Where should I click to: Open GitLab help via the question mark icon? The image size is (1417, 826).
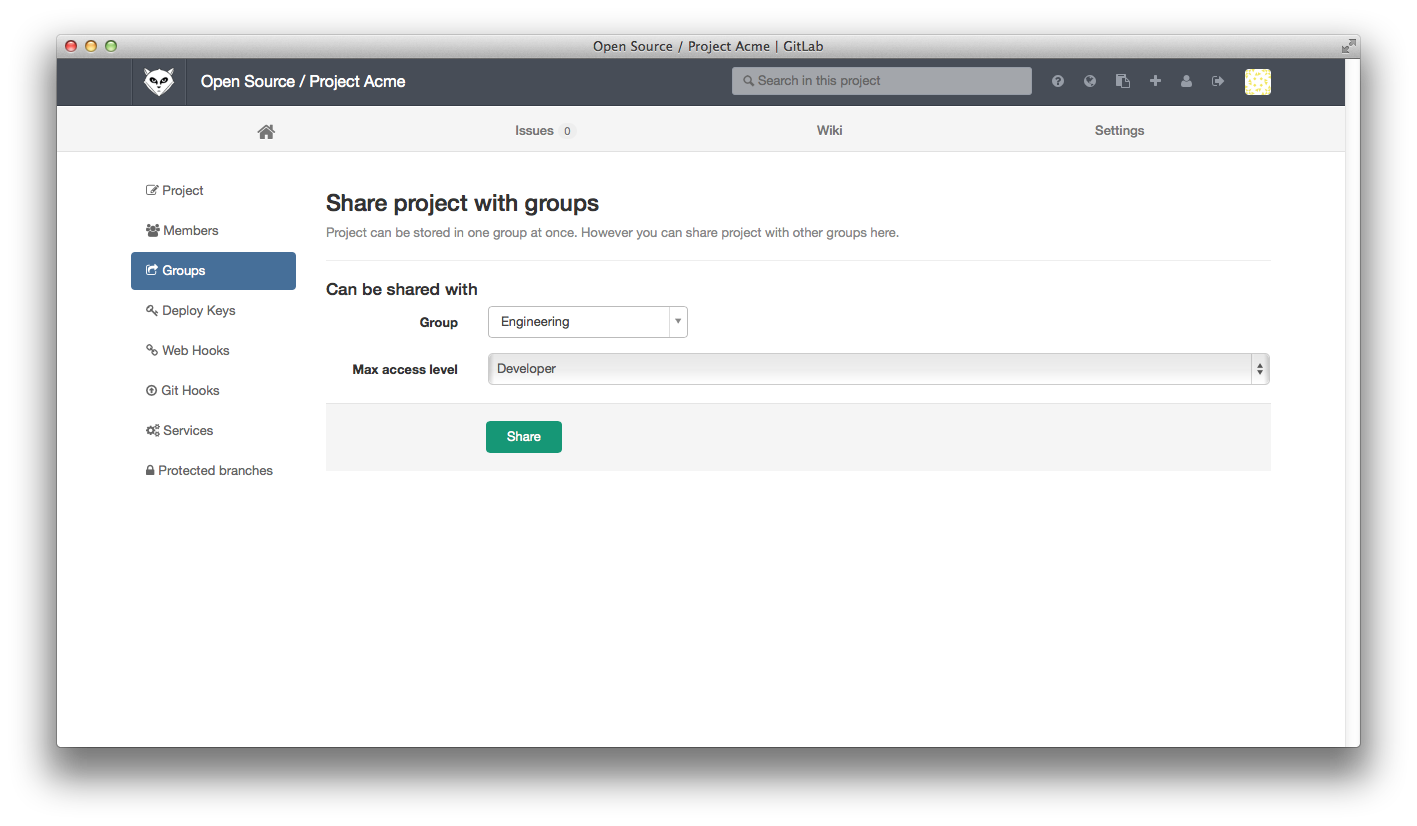(x=1057, y=81)
